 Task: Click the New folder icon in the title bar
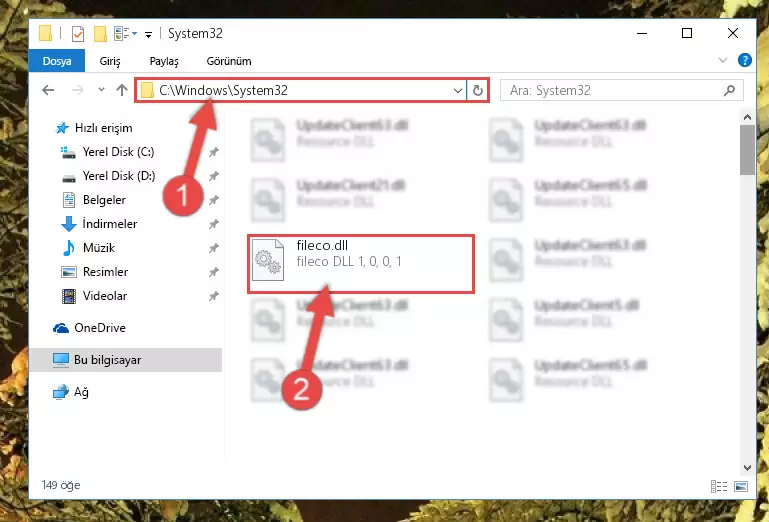pos(100,33)
